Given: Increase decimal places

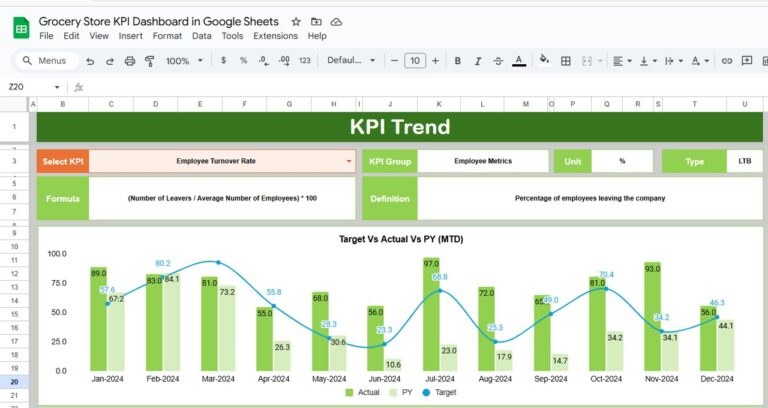Looking at the screenshot, I should (284, 60).
